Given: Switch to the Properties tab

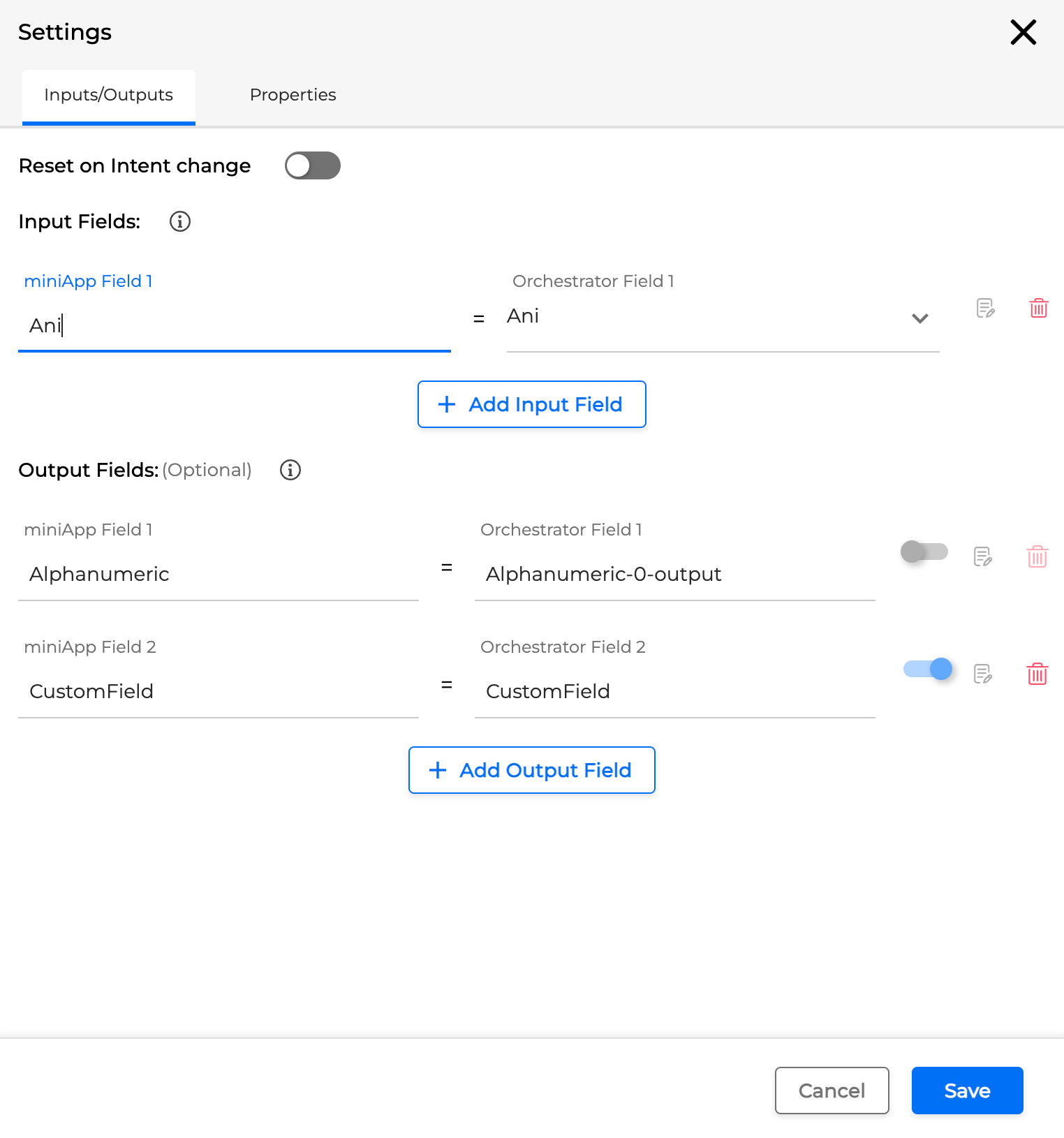Looking at the screenshot, I should (x=293, y=95).
